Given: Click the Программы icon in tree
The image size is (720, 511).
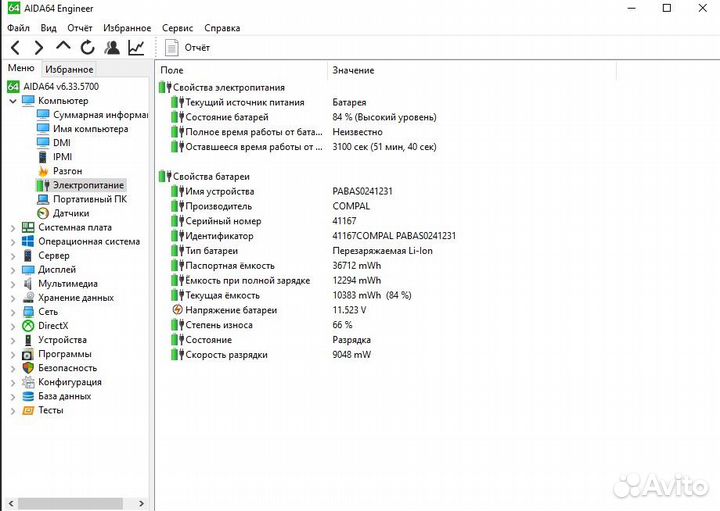Looking at the screenshot, I should (28, 354).
